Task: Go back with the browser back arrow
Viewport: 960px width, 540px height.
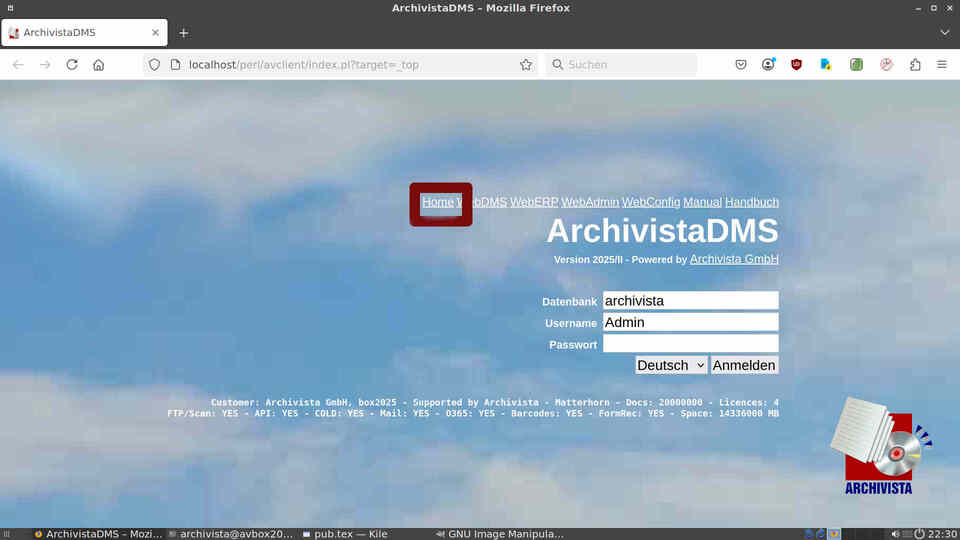Action: click(x=18, y=64)
